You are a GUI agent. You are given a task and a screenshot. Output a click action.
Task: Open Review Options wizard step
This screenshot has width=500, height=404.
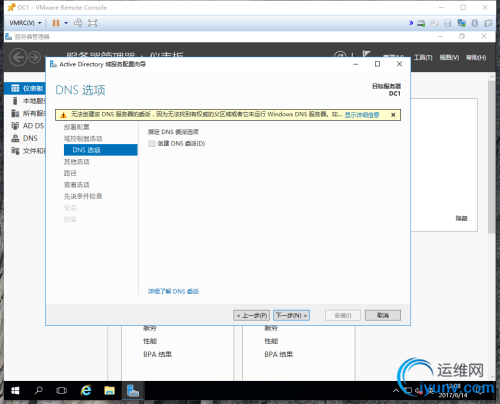click(77, 185)
